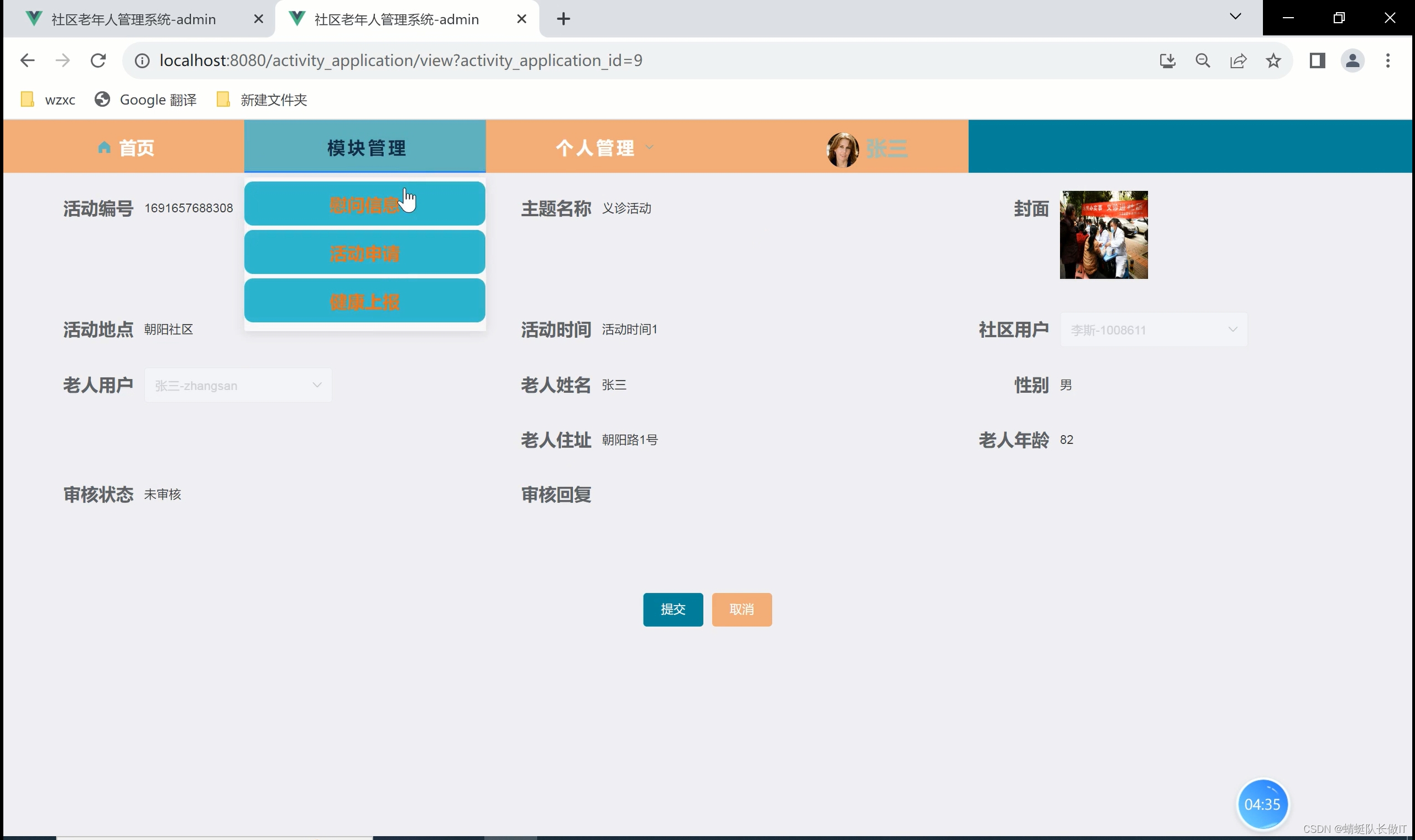Click the 取消 cancel button

[x=742, y=609]
